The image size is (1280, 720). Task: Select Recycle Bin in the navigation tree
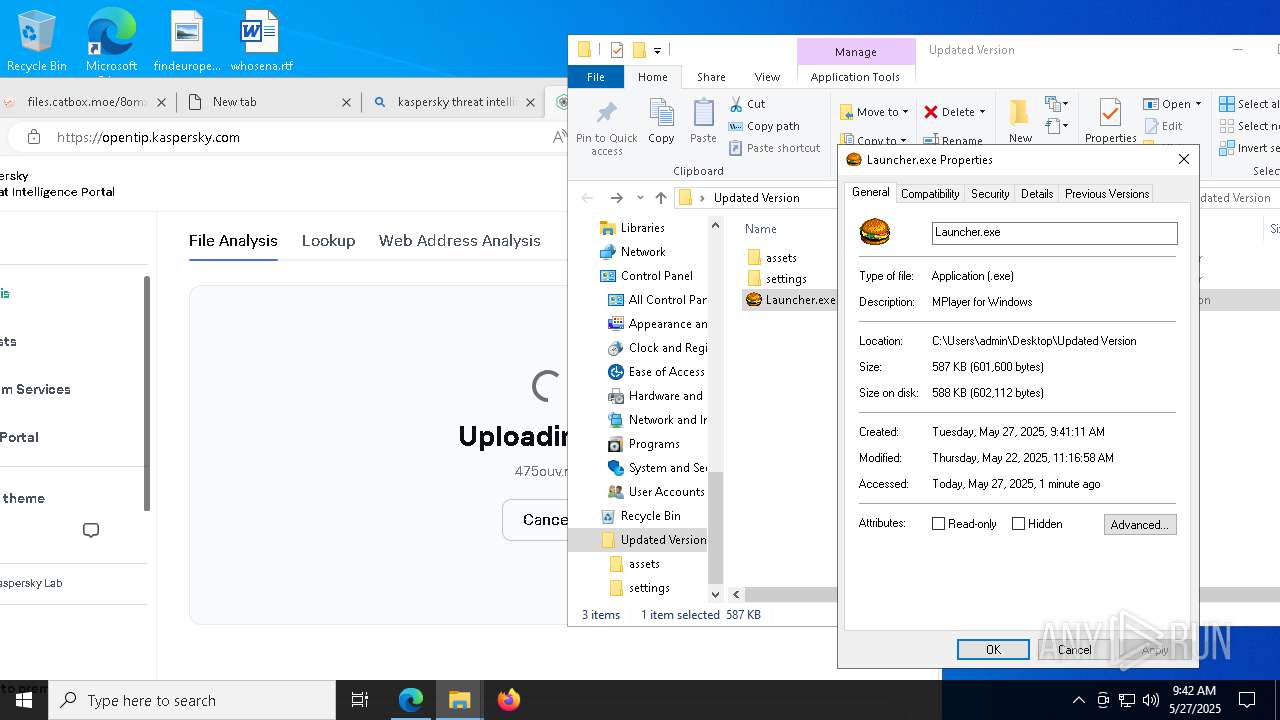[640, 516]
